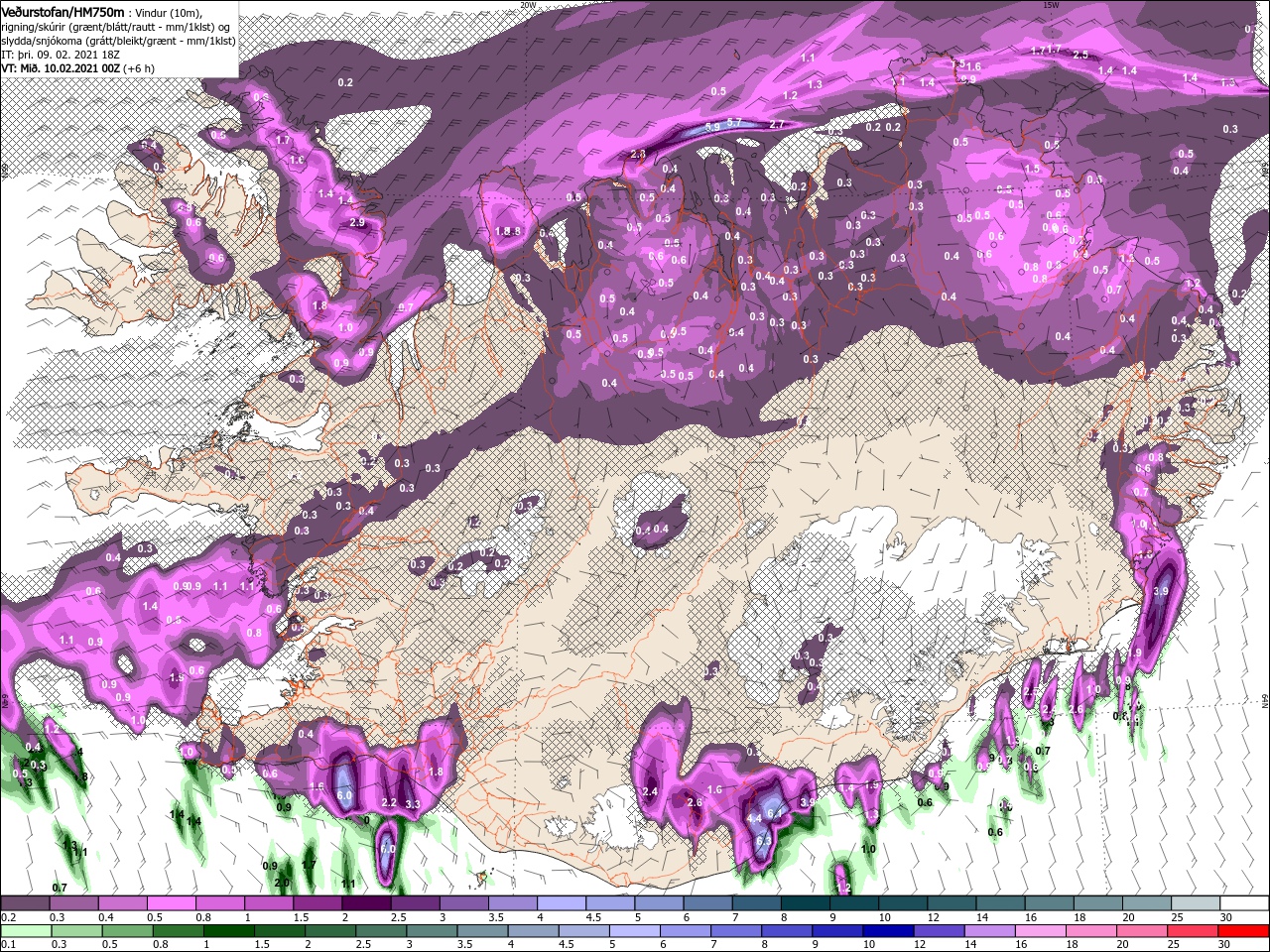Select the 'Vindur (10m)' text in the header
1270x952 pixels.
point(169,13)
